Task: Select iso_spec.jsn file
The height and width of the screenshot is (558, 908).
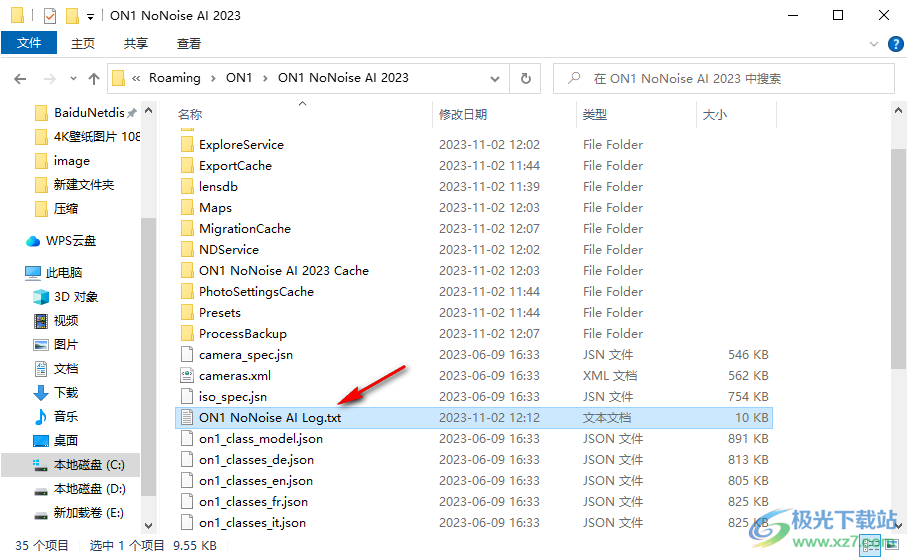Action: 233,397
